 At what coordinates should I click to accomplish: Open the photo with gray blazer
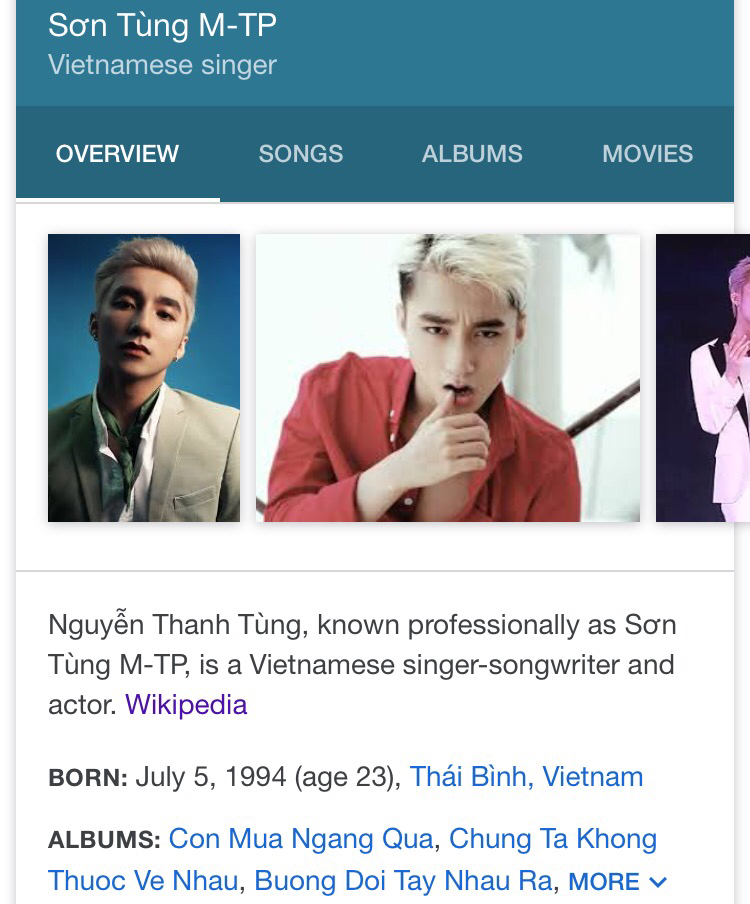point(144,378)
